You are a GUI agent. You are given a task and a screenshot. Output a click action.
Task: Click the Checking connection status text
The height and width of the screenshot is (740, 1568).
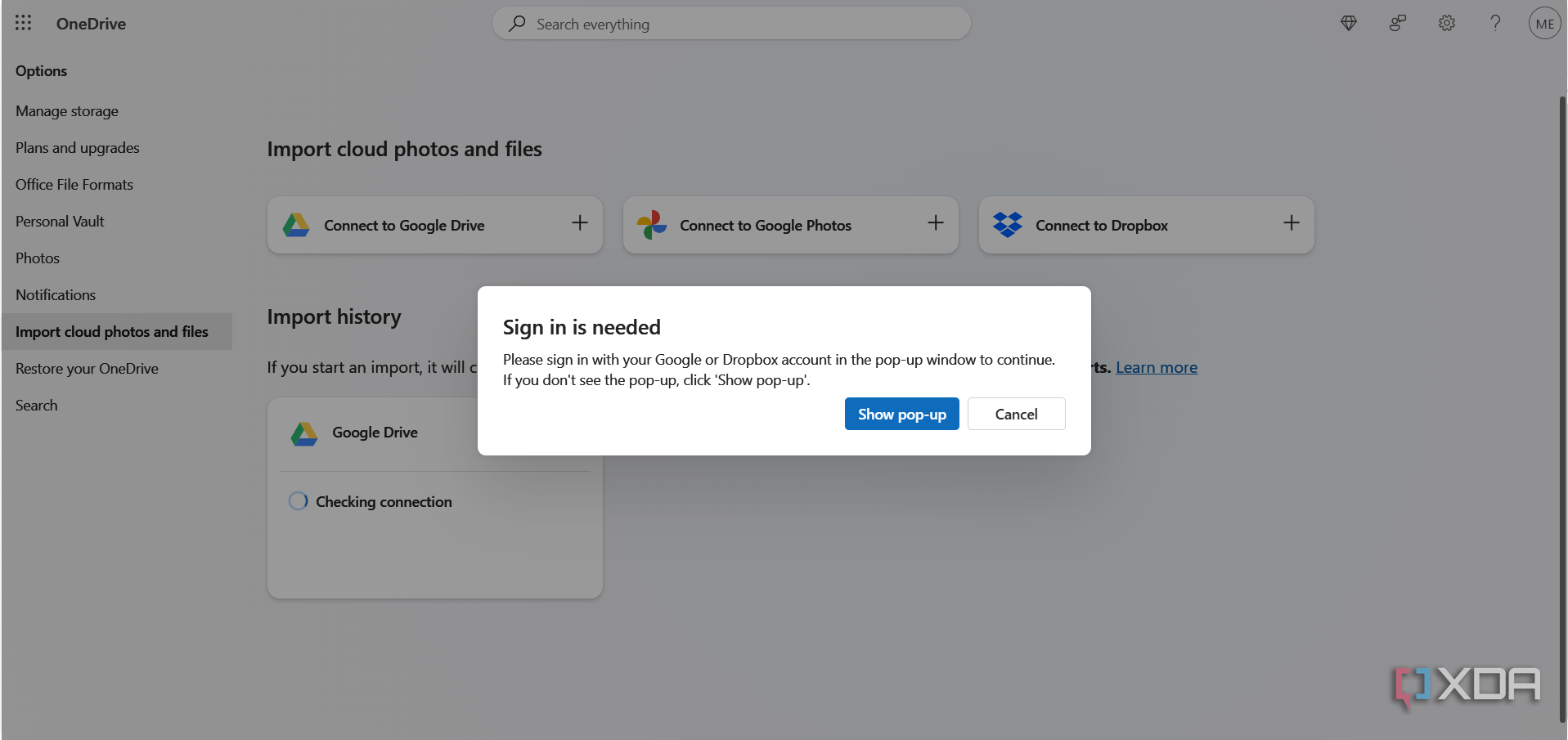coord(384,502)
